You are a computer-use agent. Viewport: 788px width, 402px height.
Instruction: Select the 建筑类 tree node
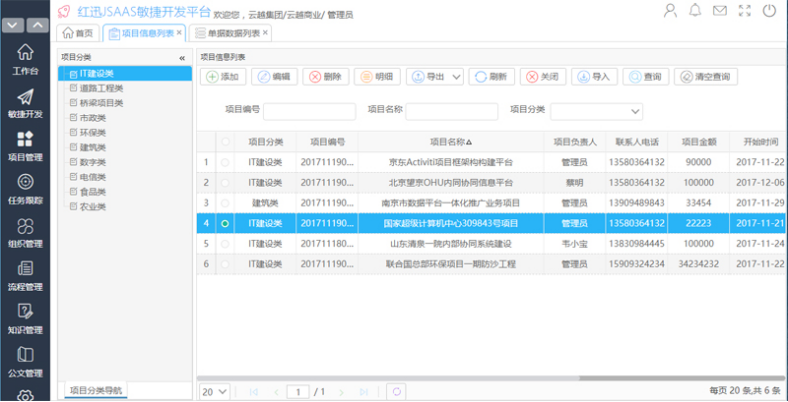[92, 148]
